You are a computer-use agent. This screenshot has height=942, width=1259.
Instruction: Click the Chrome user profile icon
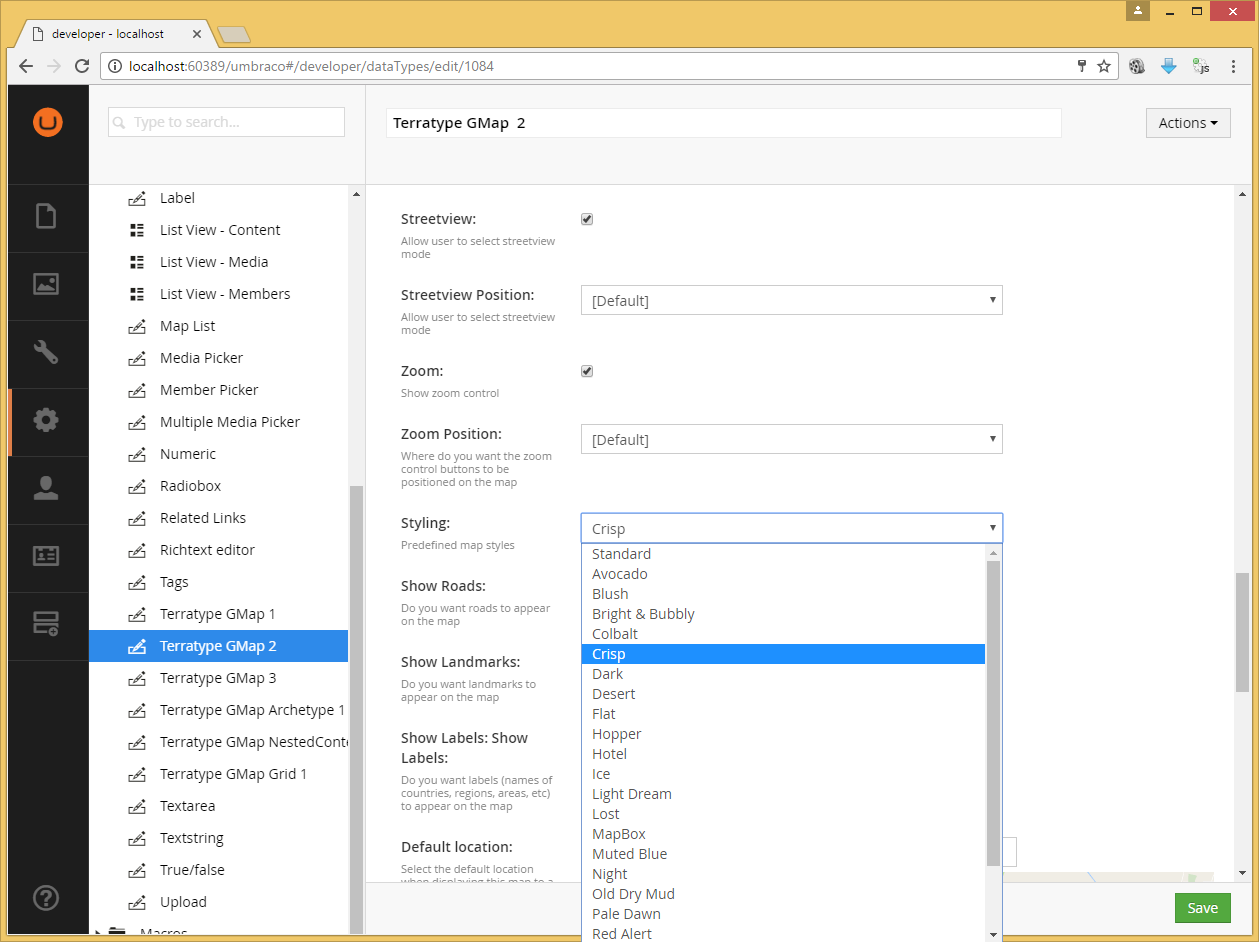point(1138,11)
